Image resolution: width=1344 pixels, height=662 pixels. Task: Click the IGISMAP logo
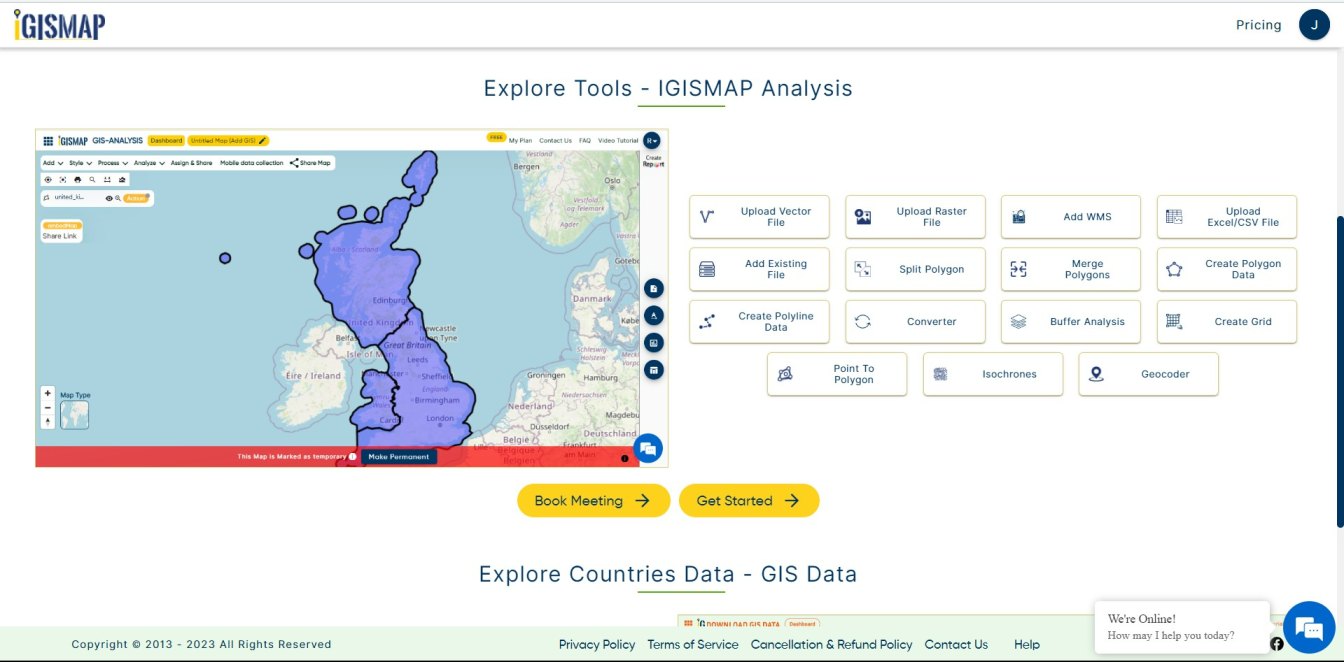tap(59, 25)
